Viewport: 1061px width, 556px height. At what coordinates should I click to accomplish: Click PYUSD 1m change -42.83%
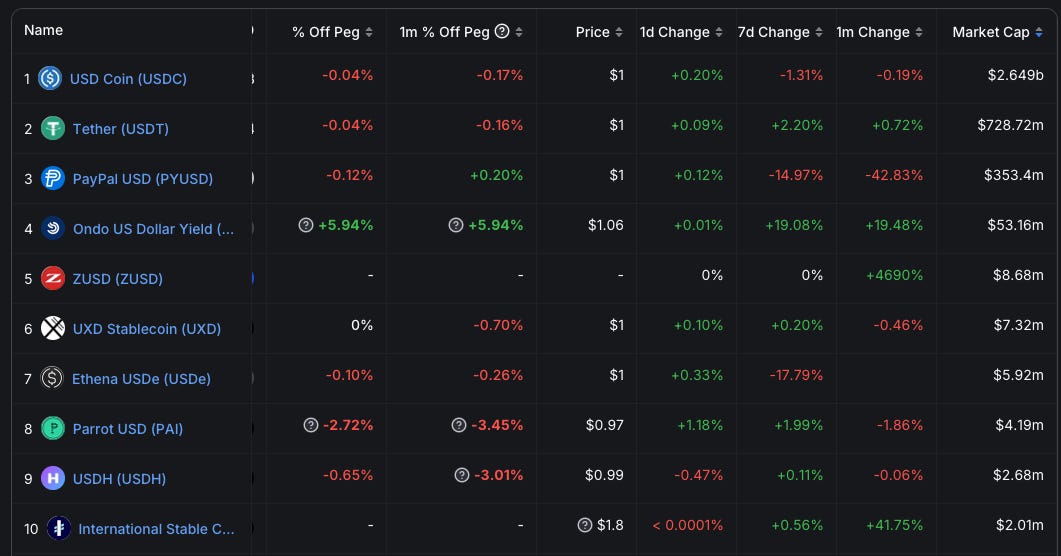(x=894, y=175)
